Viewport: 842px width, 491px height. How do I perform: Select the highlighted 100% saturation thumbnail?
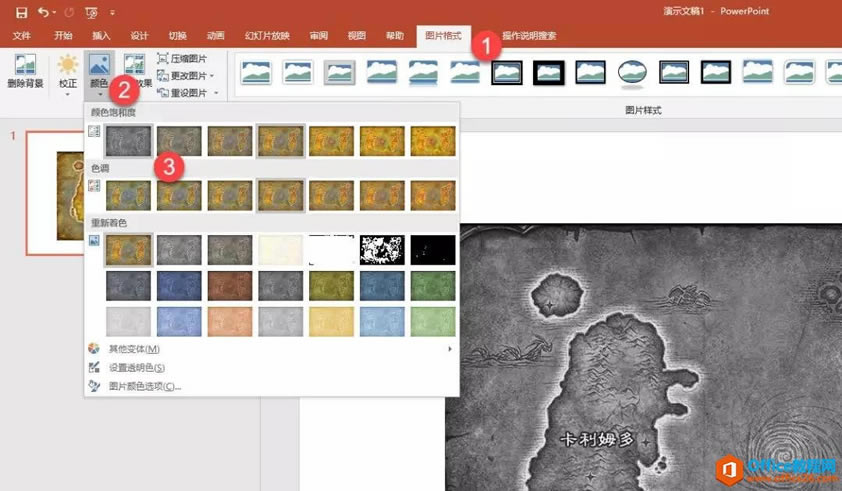tap(280, 141)
